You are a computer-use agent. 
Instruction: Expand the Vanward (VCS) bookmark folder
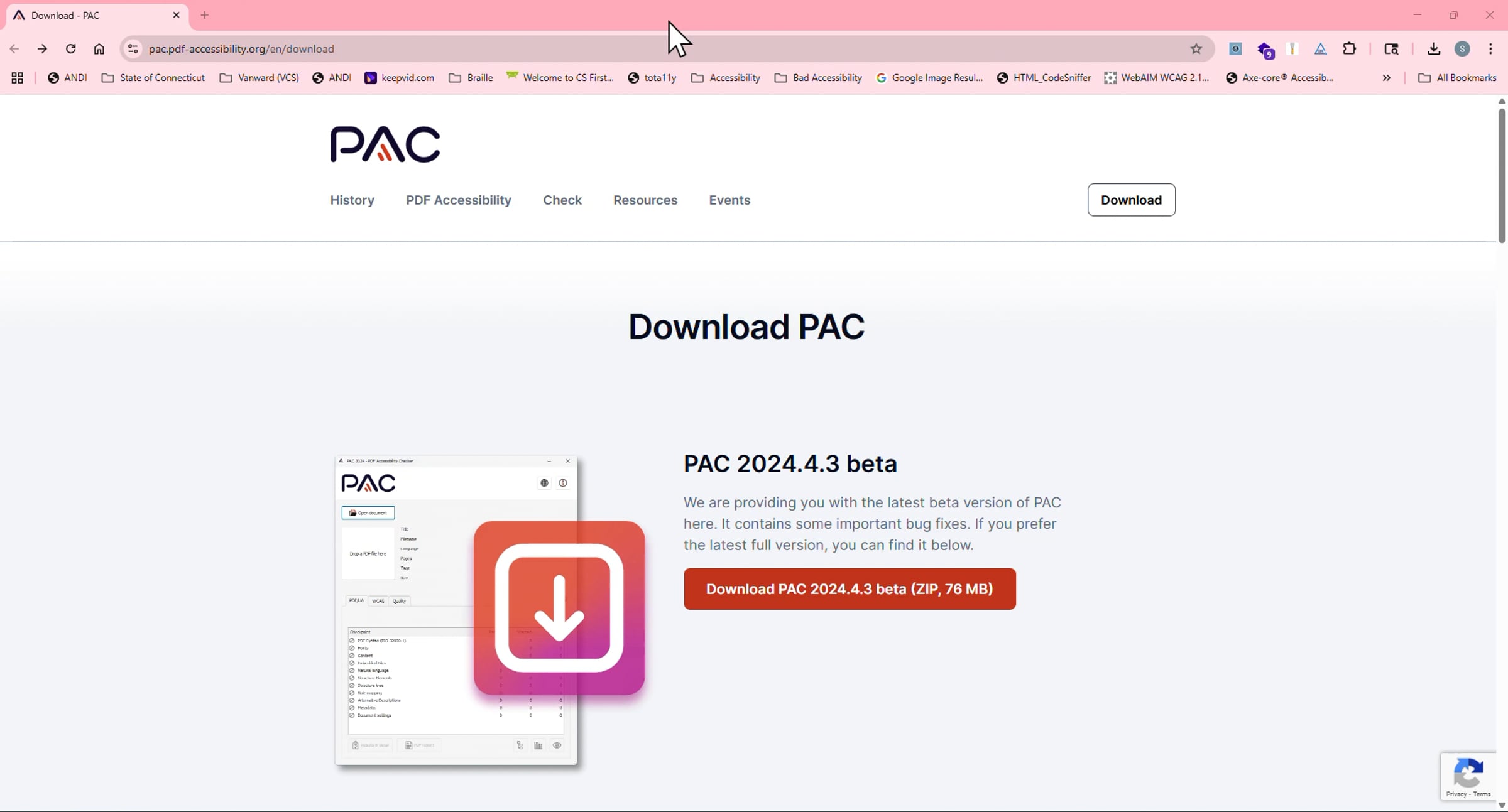[260, 78]
